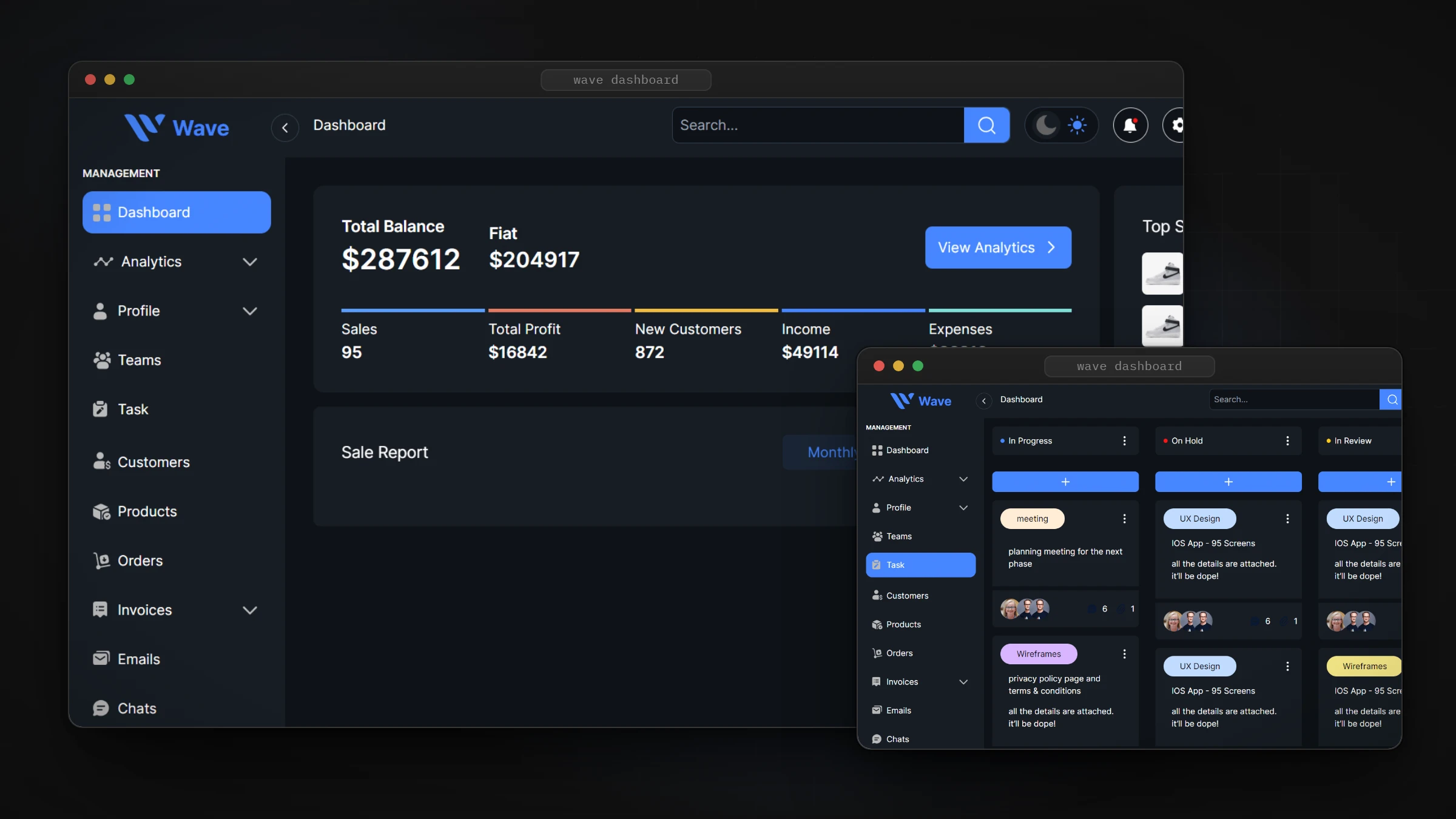Open Customers in small window sidebar
This screenshot has height=819, width=1456.
pyautogui.click(x=921, y=596)
